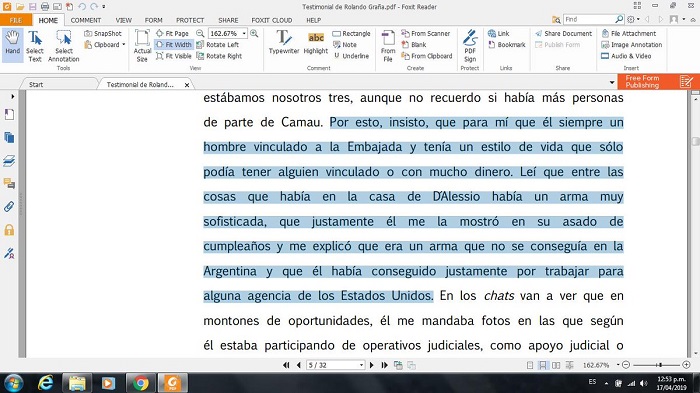Screen dimensions: 700x393
Task: Open the document tab list dropdown
Action: [612, 83]
